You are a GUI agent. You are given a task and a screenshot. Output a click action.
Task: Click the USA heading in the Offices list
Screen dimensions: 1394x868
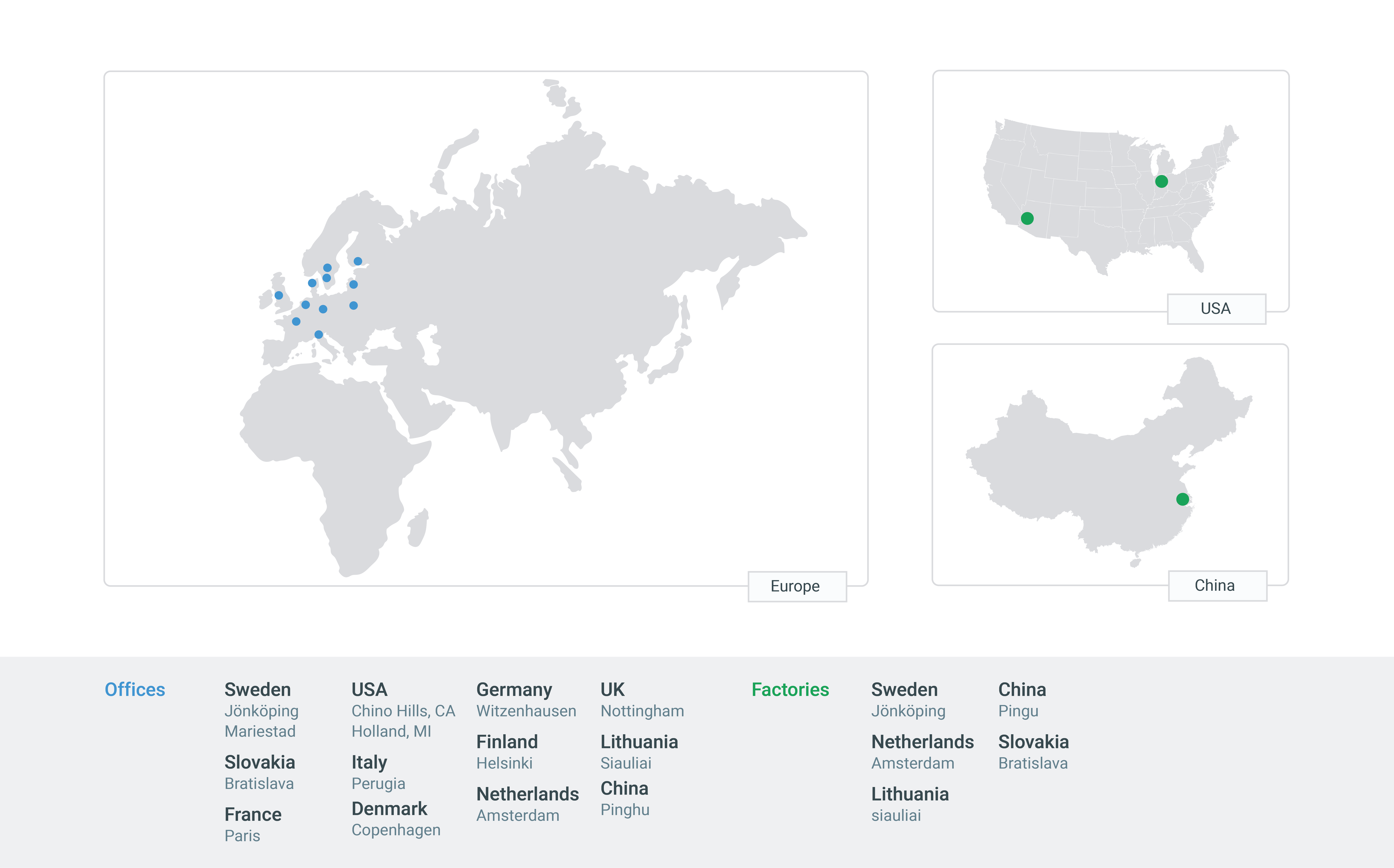369,689
